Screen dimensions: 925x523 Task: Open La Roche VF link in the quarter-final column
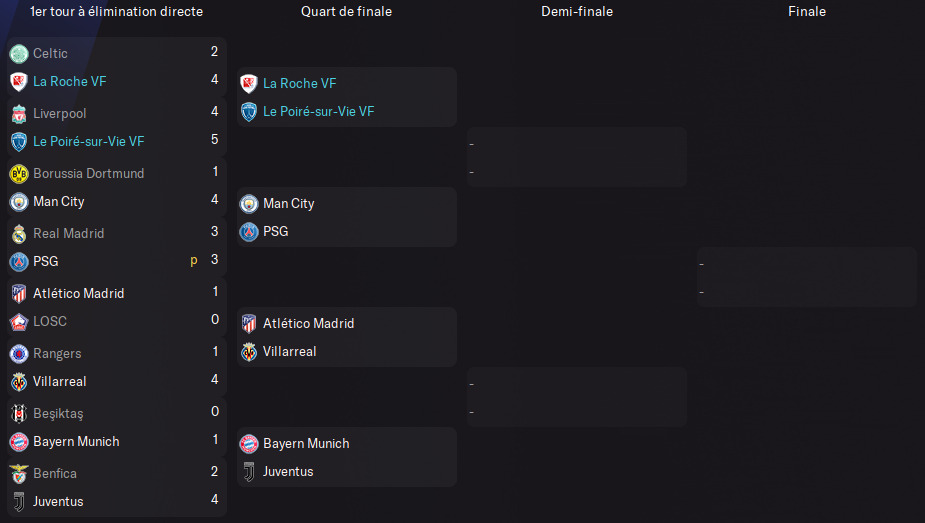(299, 83)
